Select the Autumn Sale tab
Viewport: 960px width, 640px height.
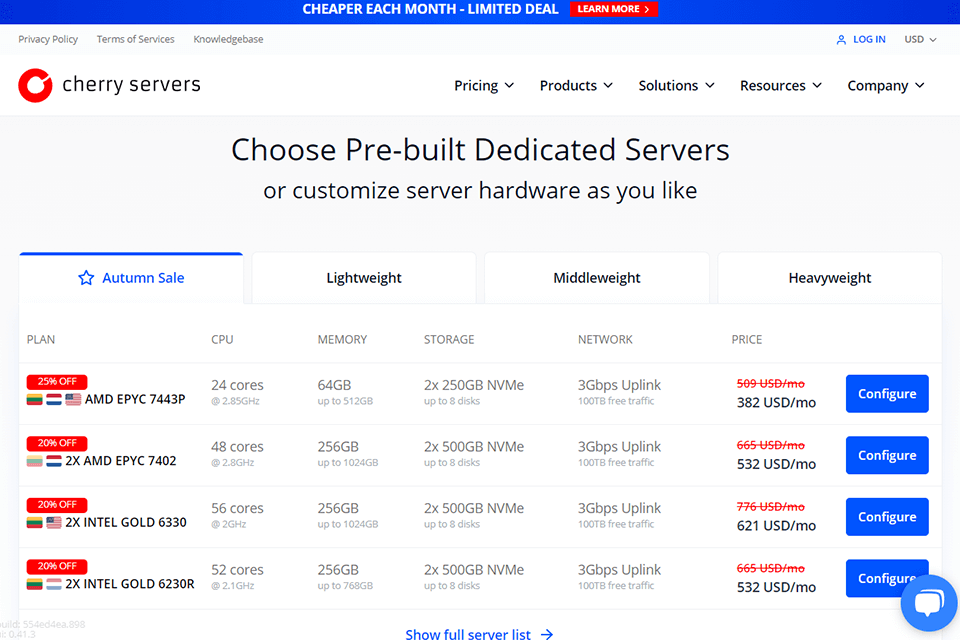131,278
